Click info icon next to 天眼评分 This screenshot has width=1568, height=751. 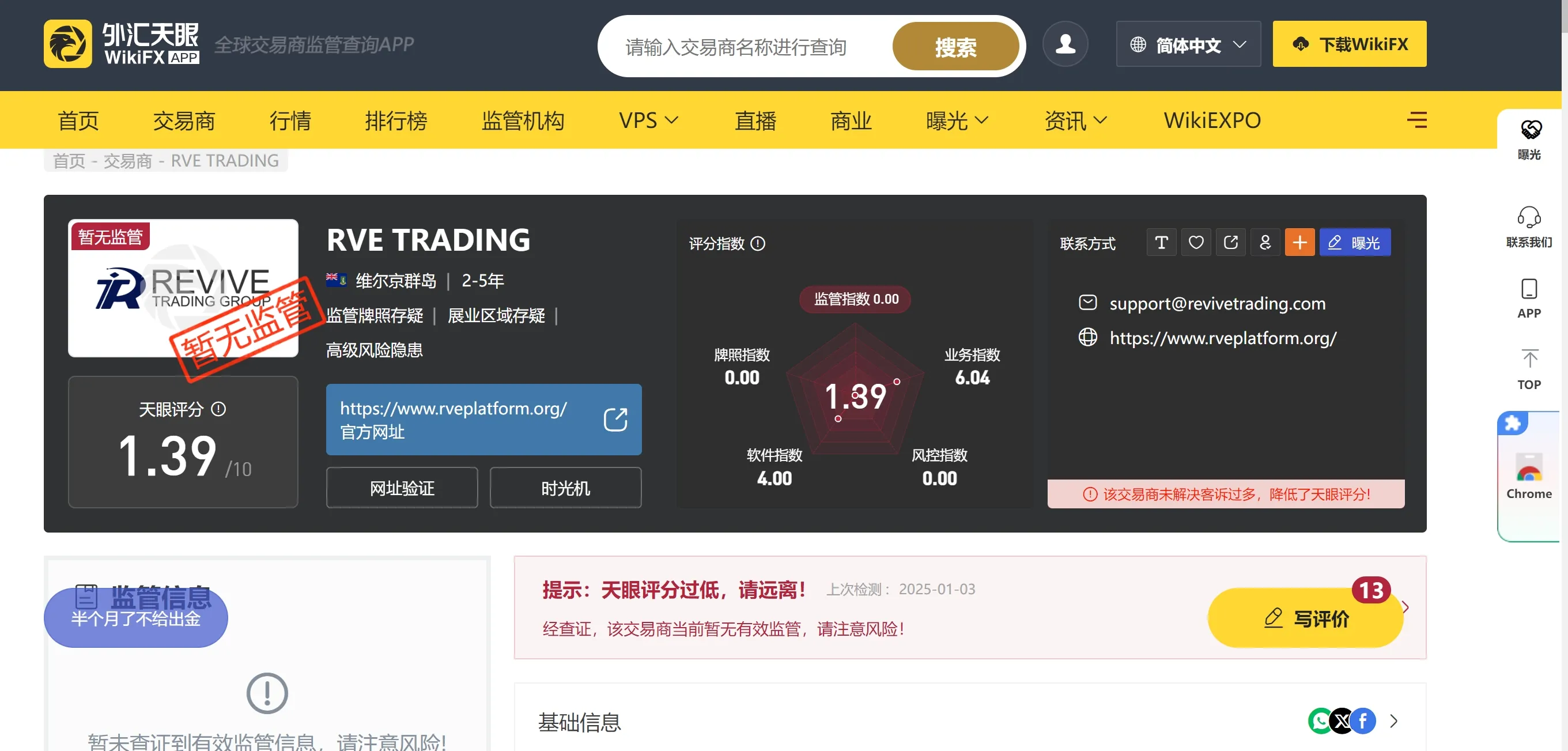point(218,409)
